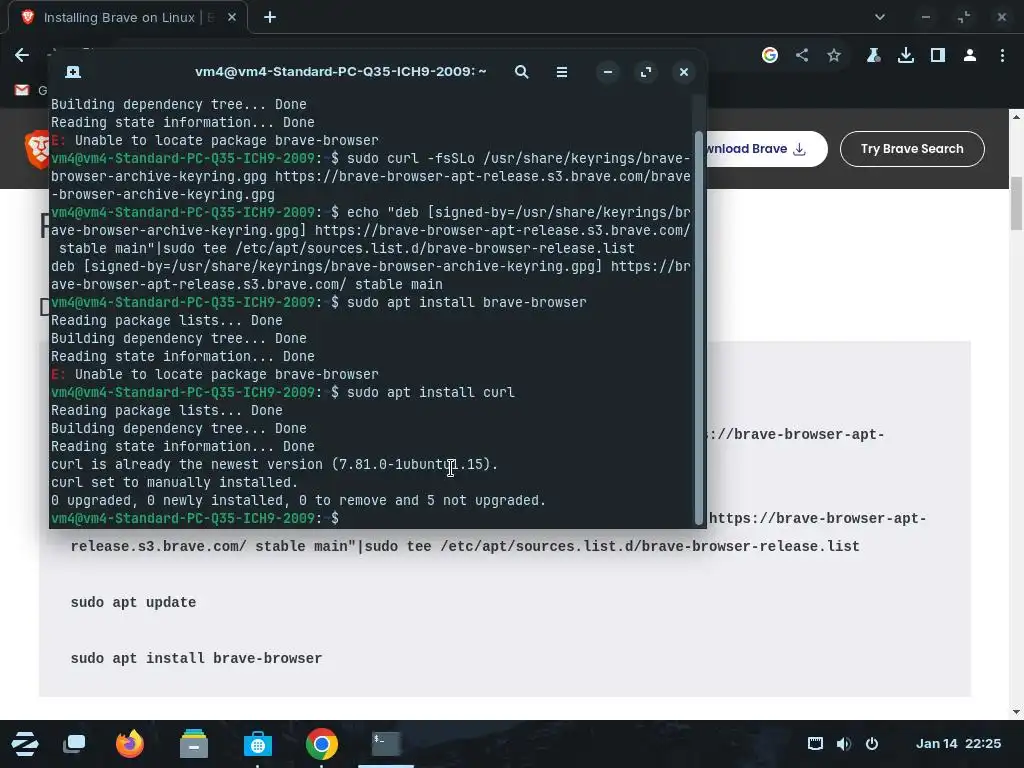Open the Google icon in the address bar
This screenshot has width=1024, height=768.
[x=770, y=55]
